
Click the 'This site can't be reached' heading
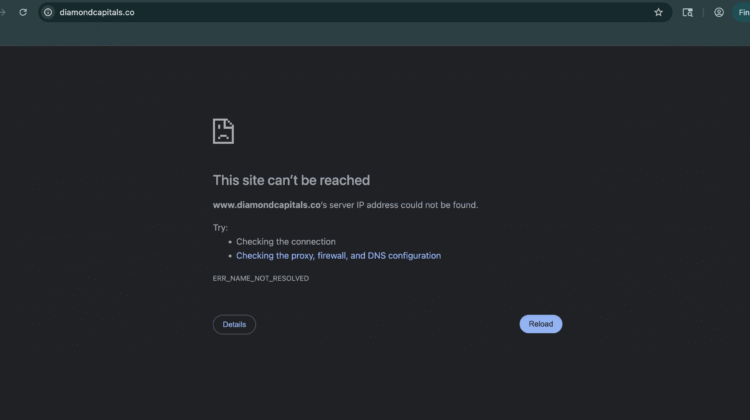pyautogui.click(x=291, y=181)
